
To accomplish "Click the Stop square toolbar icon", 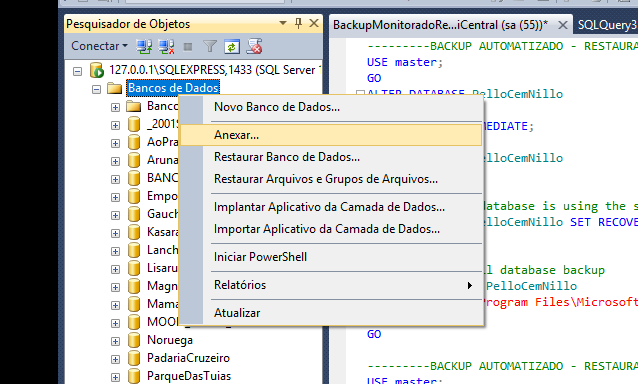I will pos(188,47).
